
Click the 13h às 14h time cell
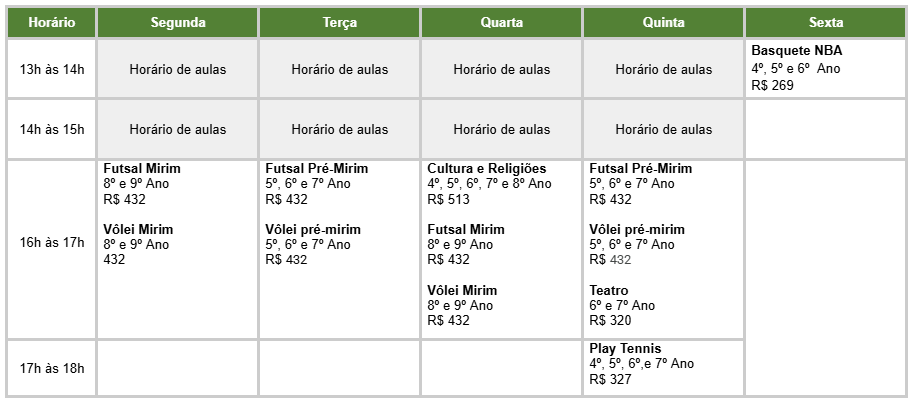point(50,69)
